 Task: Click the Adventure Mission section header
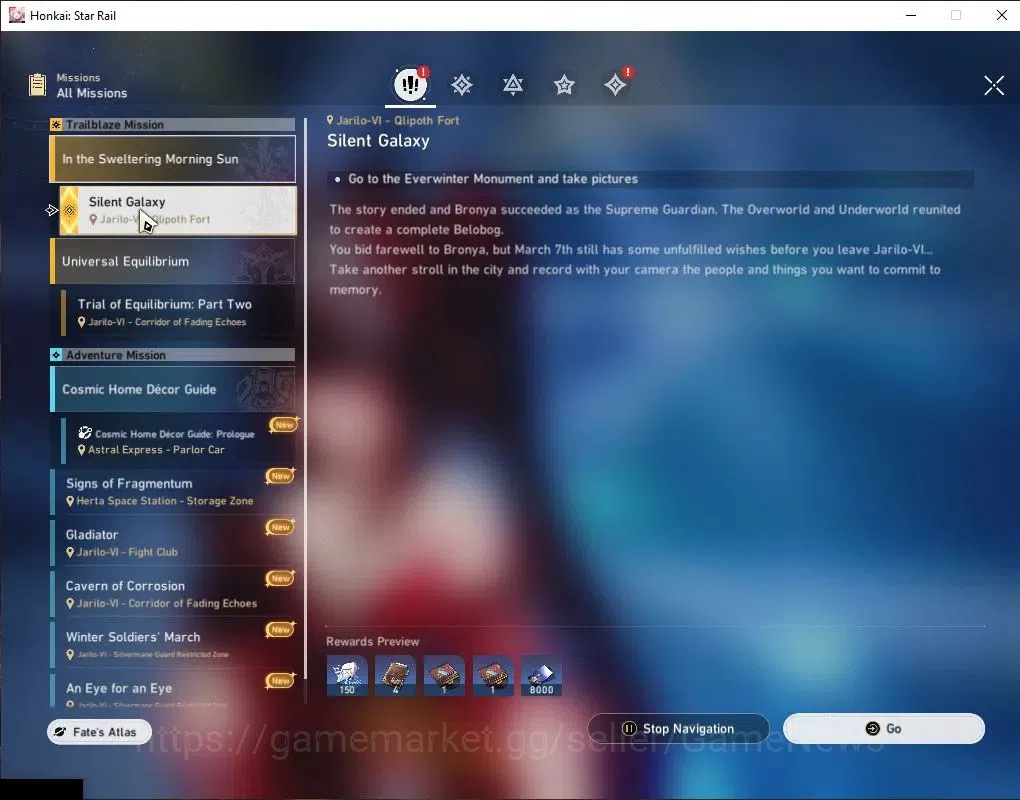[x=172, y=354]
